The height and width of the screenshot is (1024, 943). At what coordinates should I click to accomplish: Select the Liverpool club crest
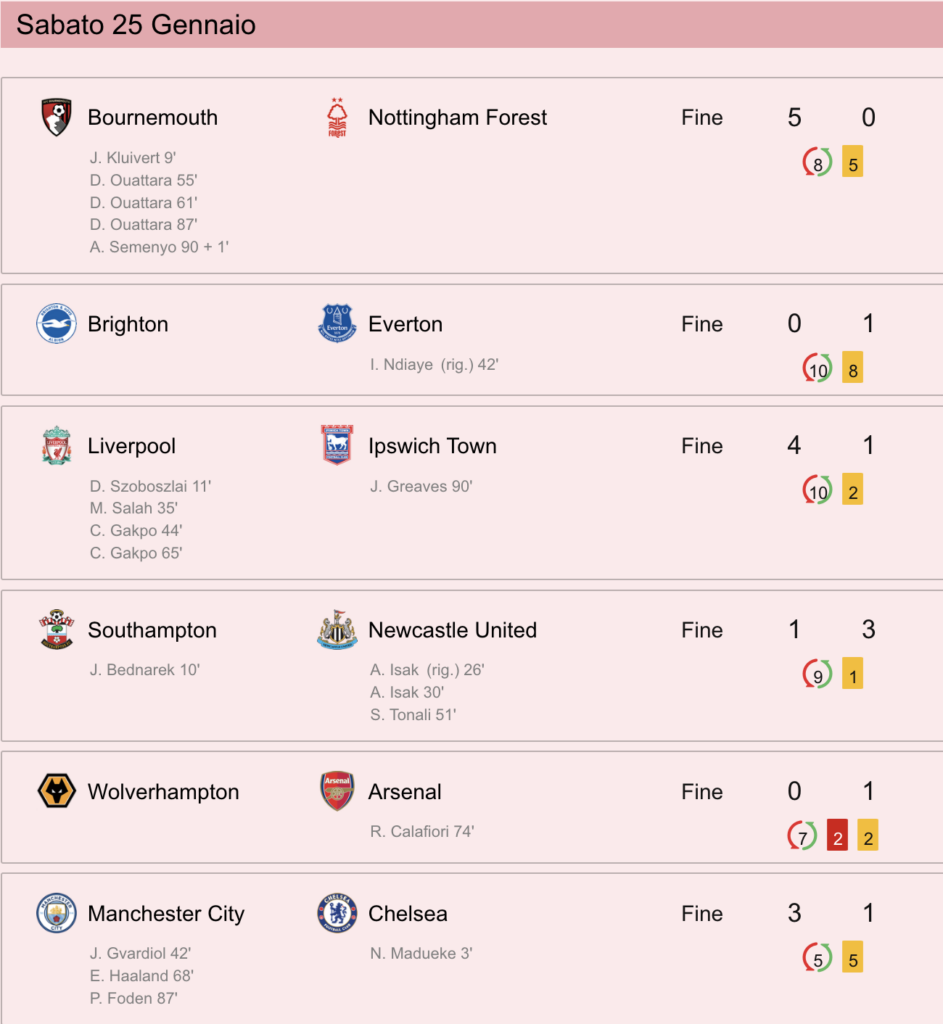tap(56, 445)
